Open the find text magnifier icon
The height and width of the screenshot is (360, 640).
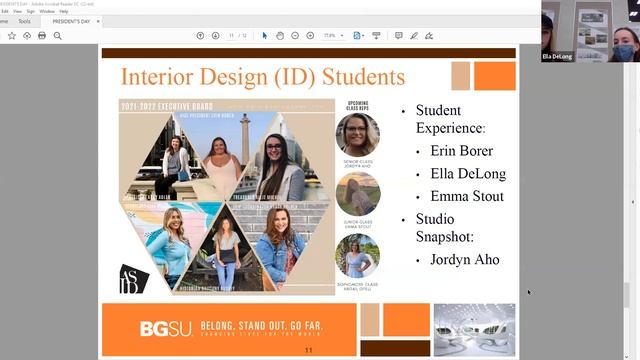[58, 36]
